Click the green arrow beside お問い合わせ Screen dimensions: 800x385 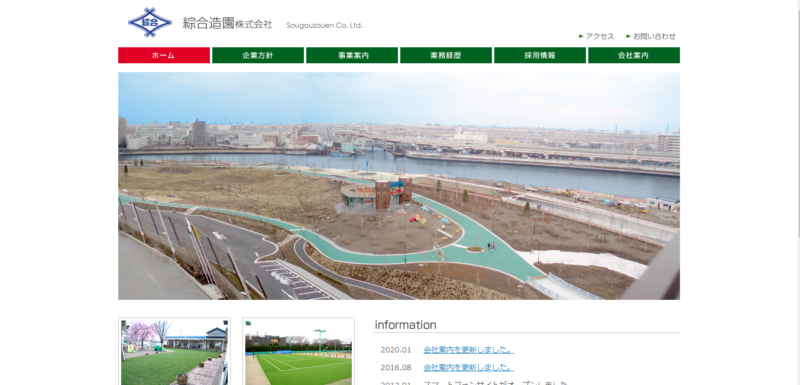[x=629, y=36]
